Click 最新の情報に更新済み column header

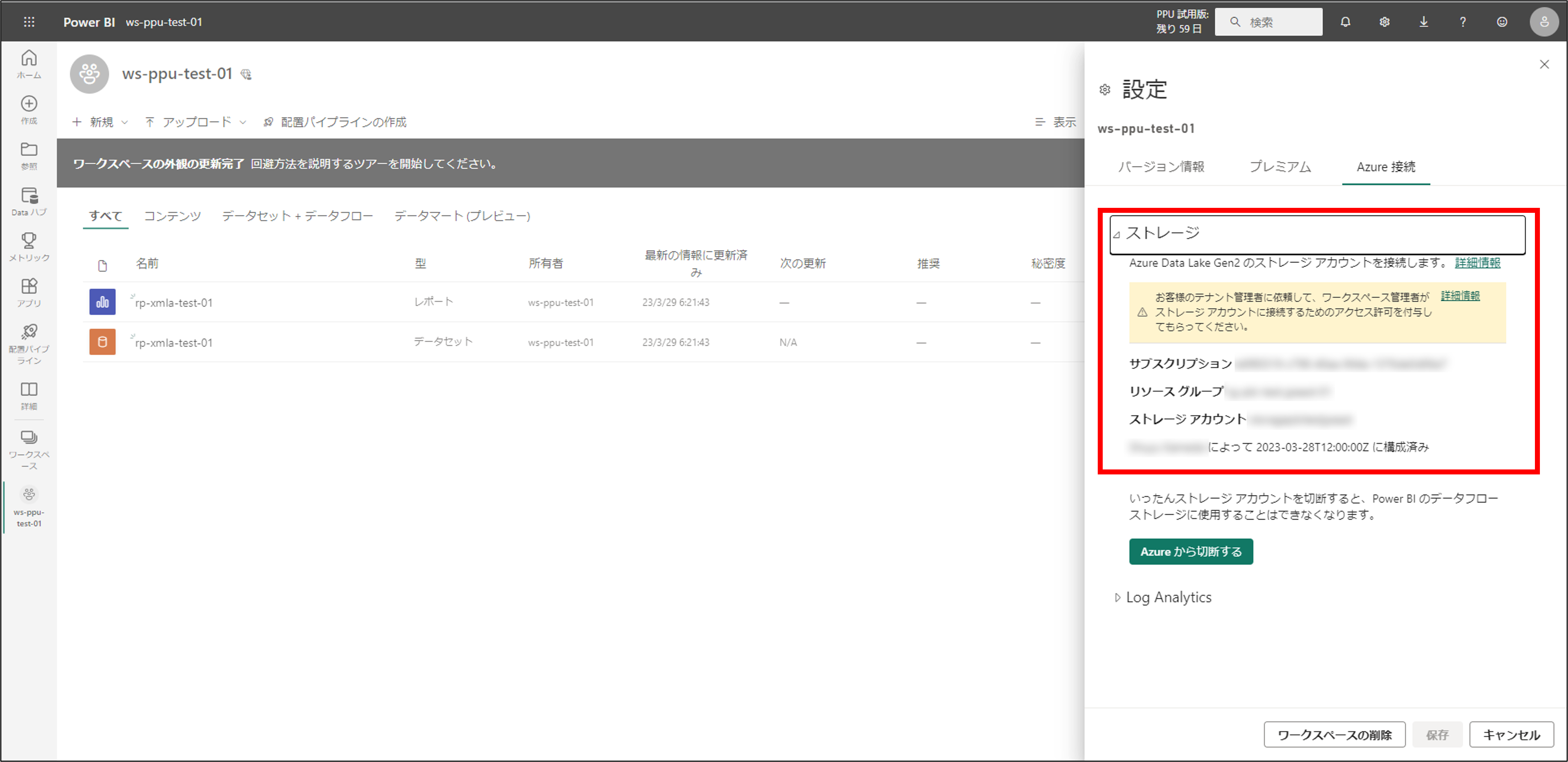696,263
